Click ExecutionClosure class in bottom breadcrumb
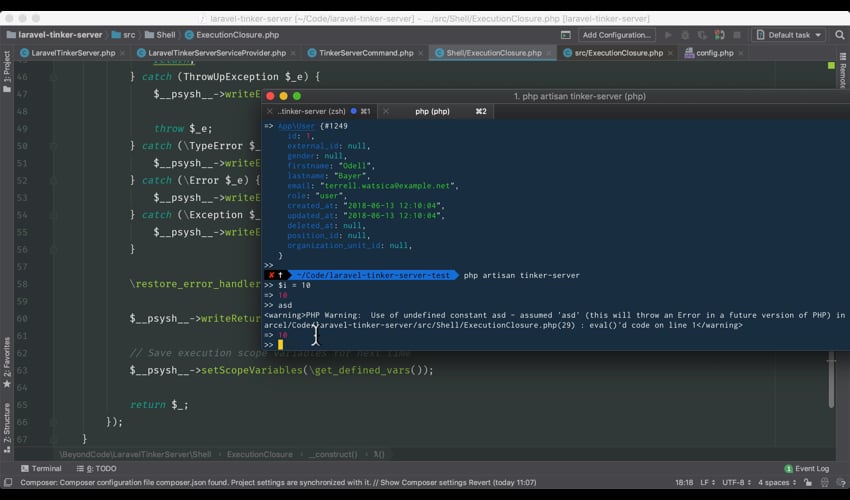This screenshot has width=850, height=500. (x=260, y=454)
